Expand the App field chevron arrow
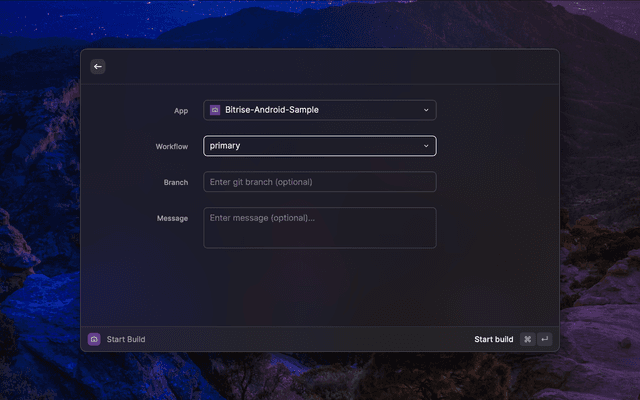This screenshot has width=640, height=400. (426, 110)
